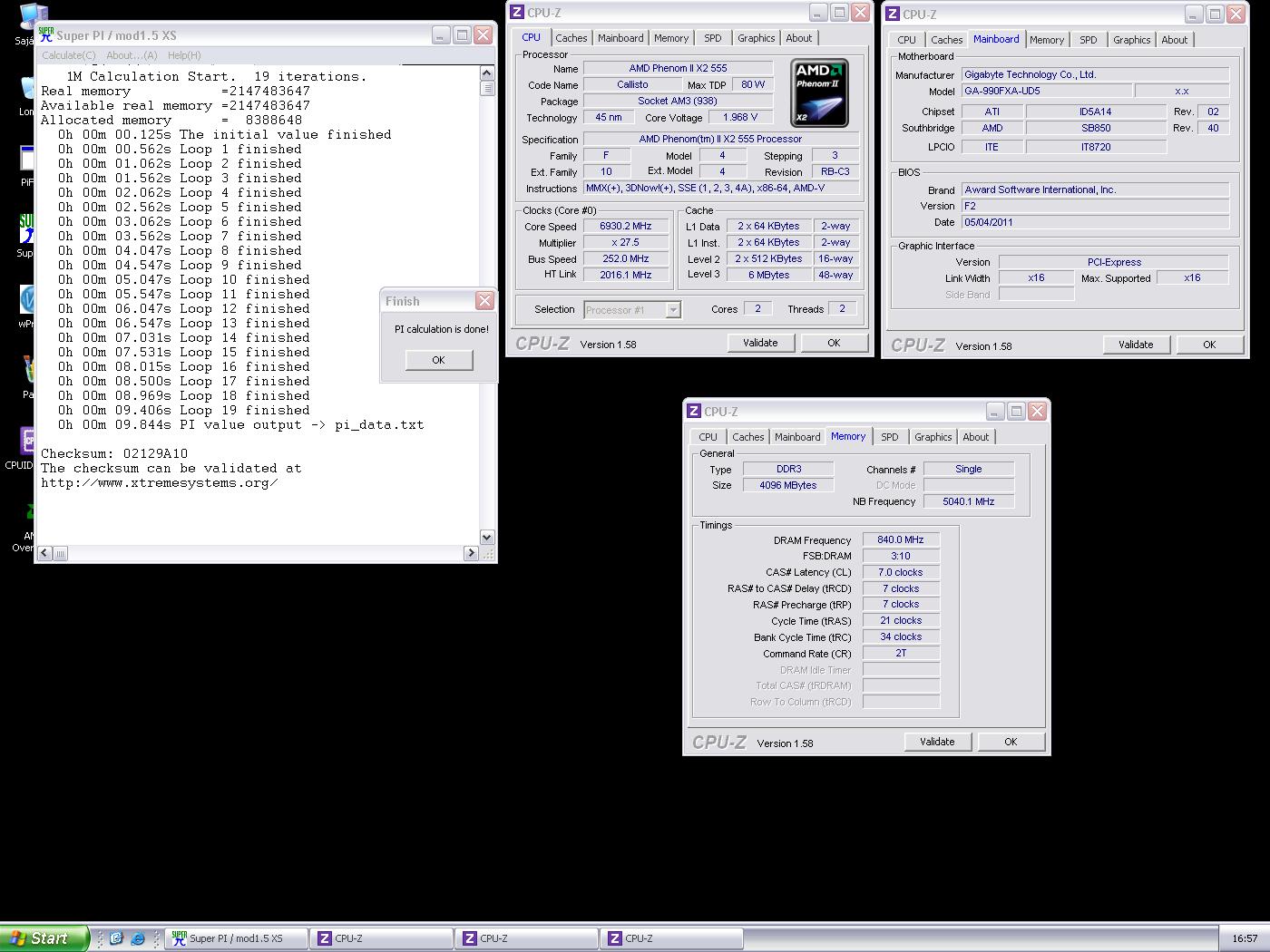Click BIOS Date value 05/04/2011
Viewport: 1270px width, 952px height.
(1095, 222)
